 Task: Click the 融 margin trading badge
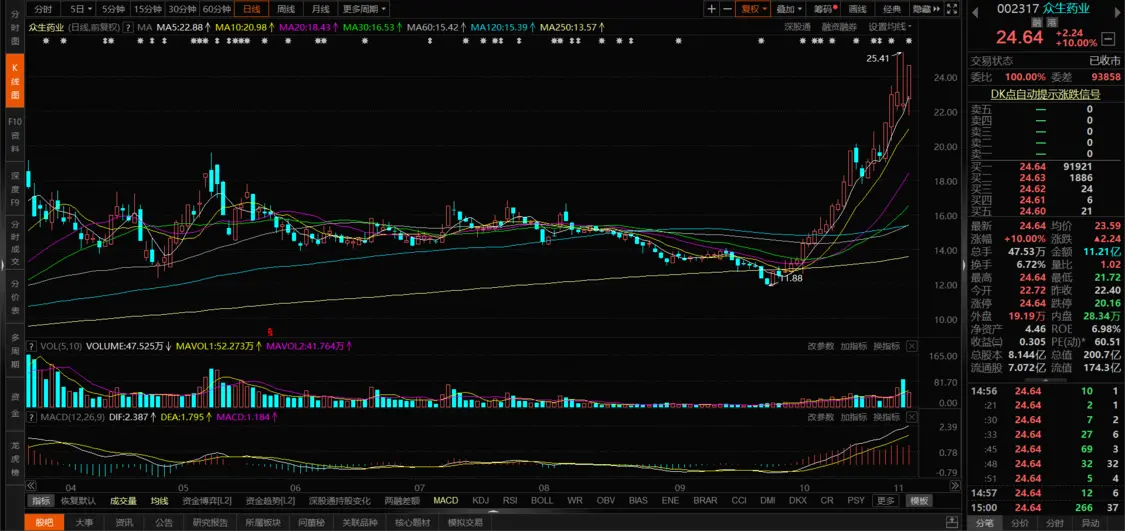pos(1036,23)
